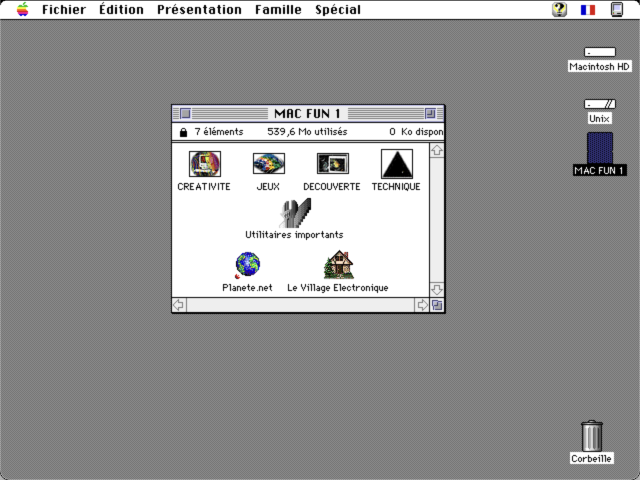Click the MAC FUN 1 window size box
The width and height of the screenshot is (640, 480).
click(437, 305)
